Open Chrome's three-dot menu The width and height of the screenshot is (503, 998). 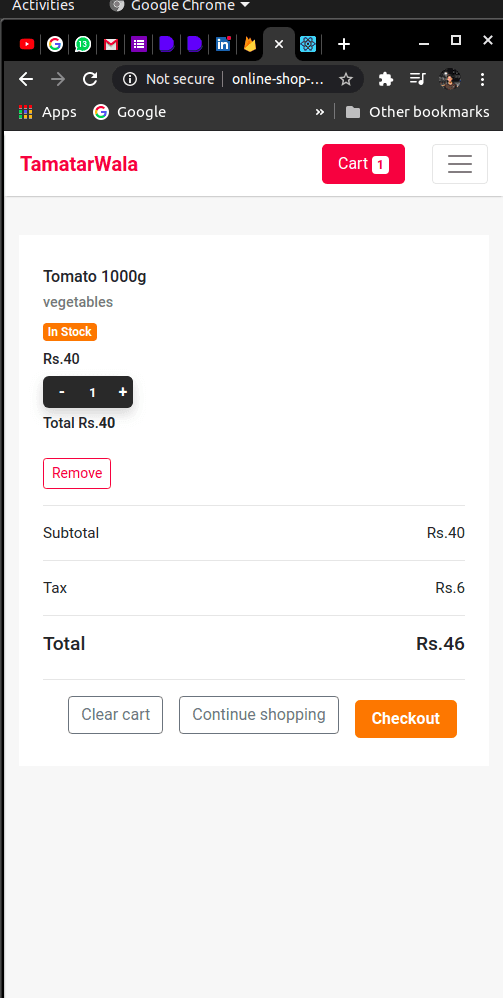(483, 79)
